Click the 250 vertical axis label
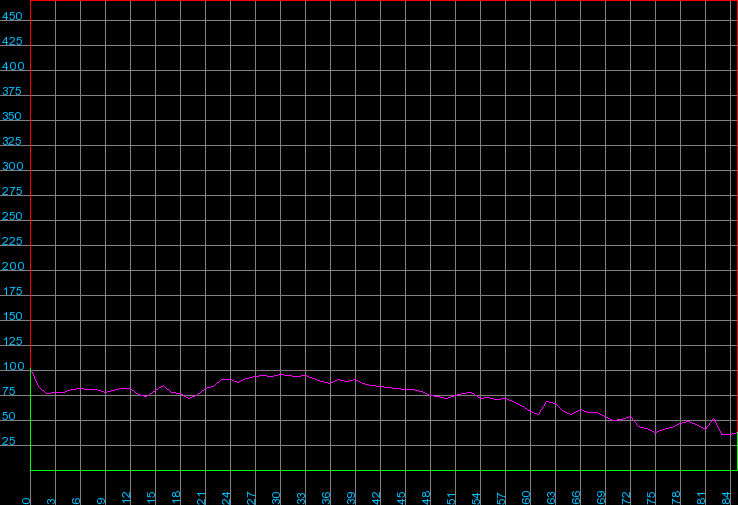Viewport: 738px width, 505px height. 12,216
